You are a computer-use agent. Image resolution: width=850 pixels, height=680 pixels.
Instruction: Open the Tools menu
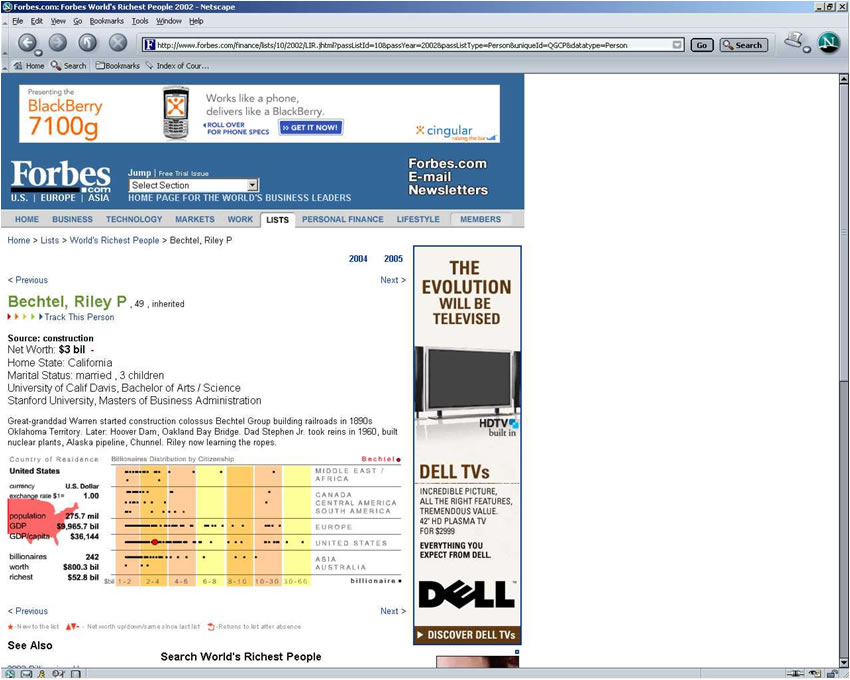pyautogui.click(x=140, y=21)
